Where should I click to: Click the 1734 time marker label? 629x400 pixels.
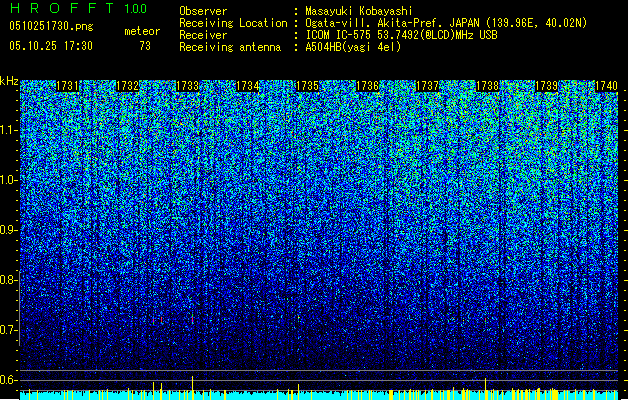pyautogui.click(x=247, y=86)
